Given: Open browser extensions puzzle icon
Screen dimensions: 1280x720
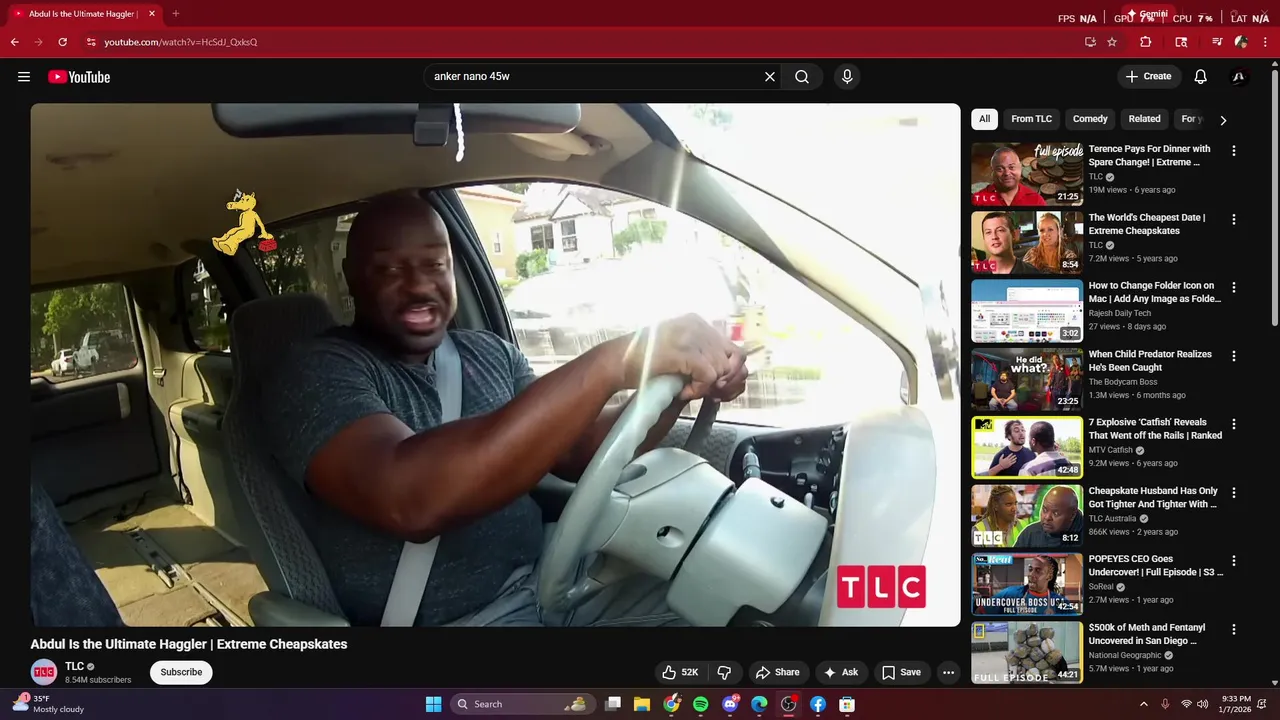Looking at the screenshot, I should pos(1146,42).
